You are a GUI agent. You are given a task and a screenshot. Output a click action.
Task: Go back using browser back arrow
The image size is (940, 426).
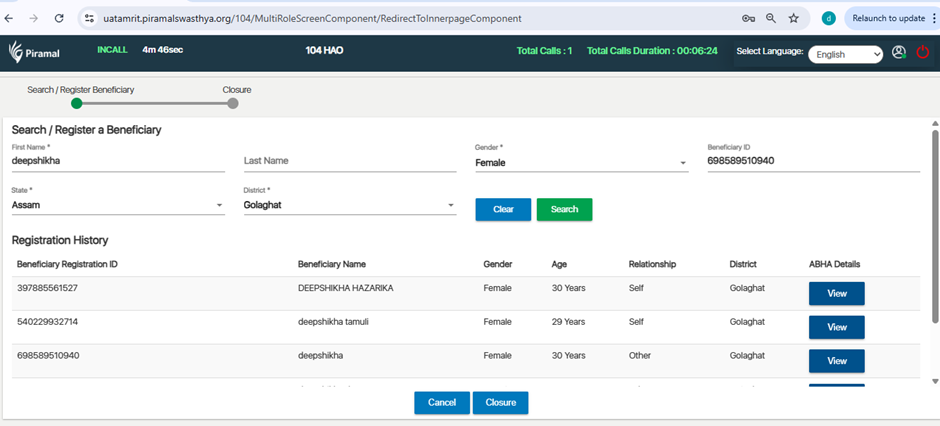[x=11, y=18]
